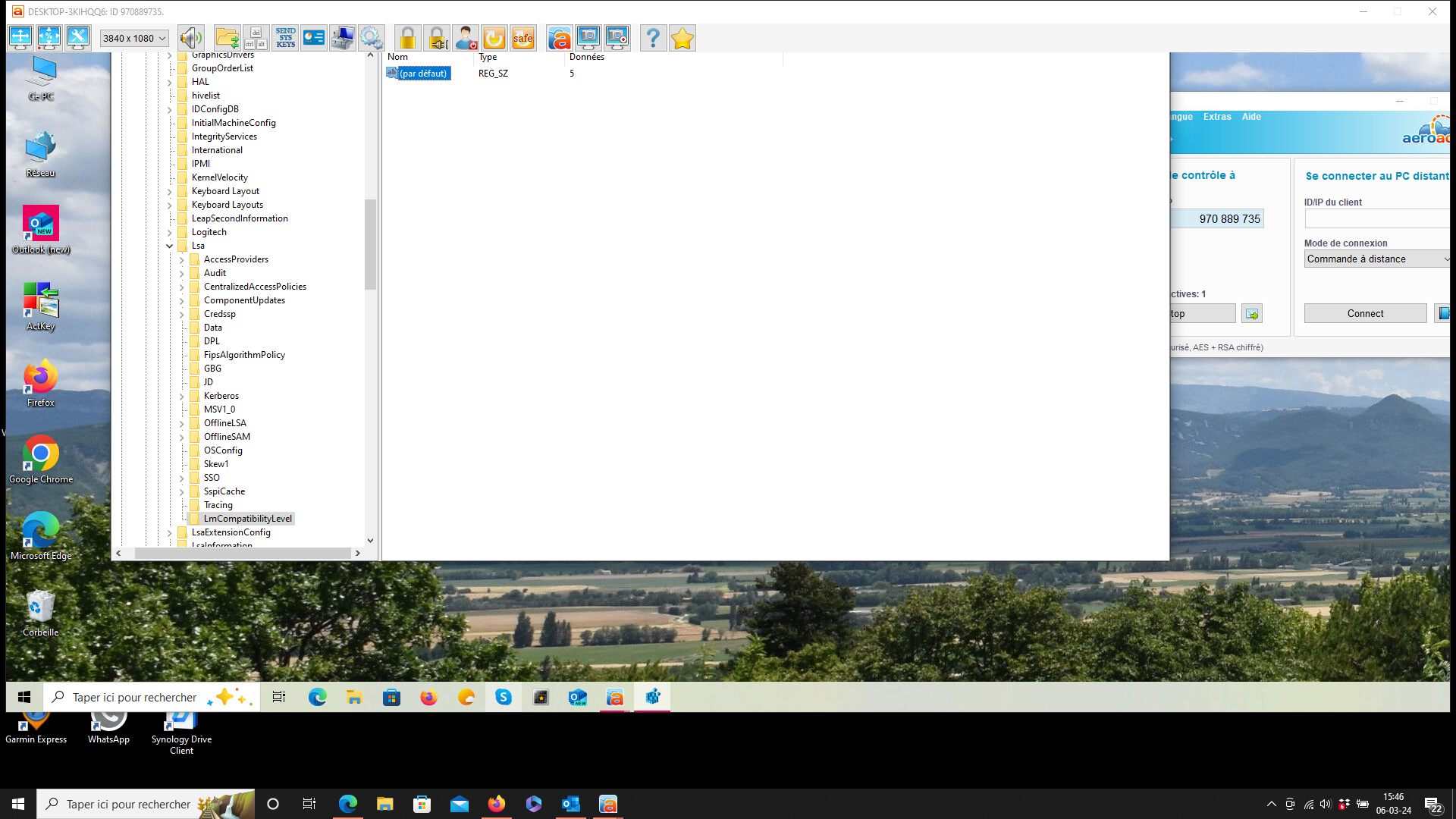Screen dimensions: 1456x819
Task: Click the gear settings icon in toolbar
Action: [371, 38]
